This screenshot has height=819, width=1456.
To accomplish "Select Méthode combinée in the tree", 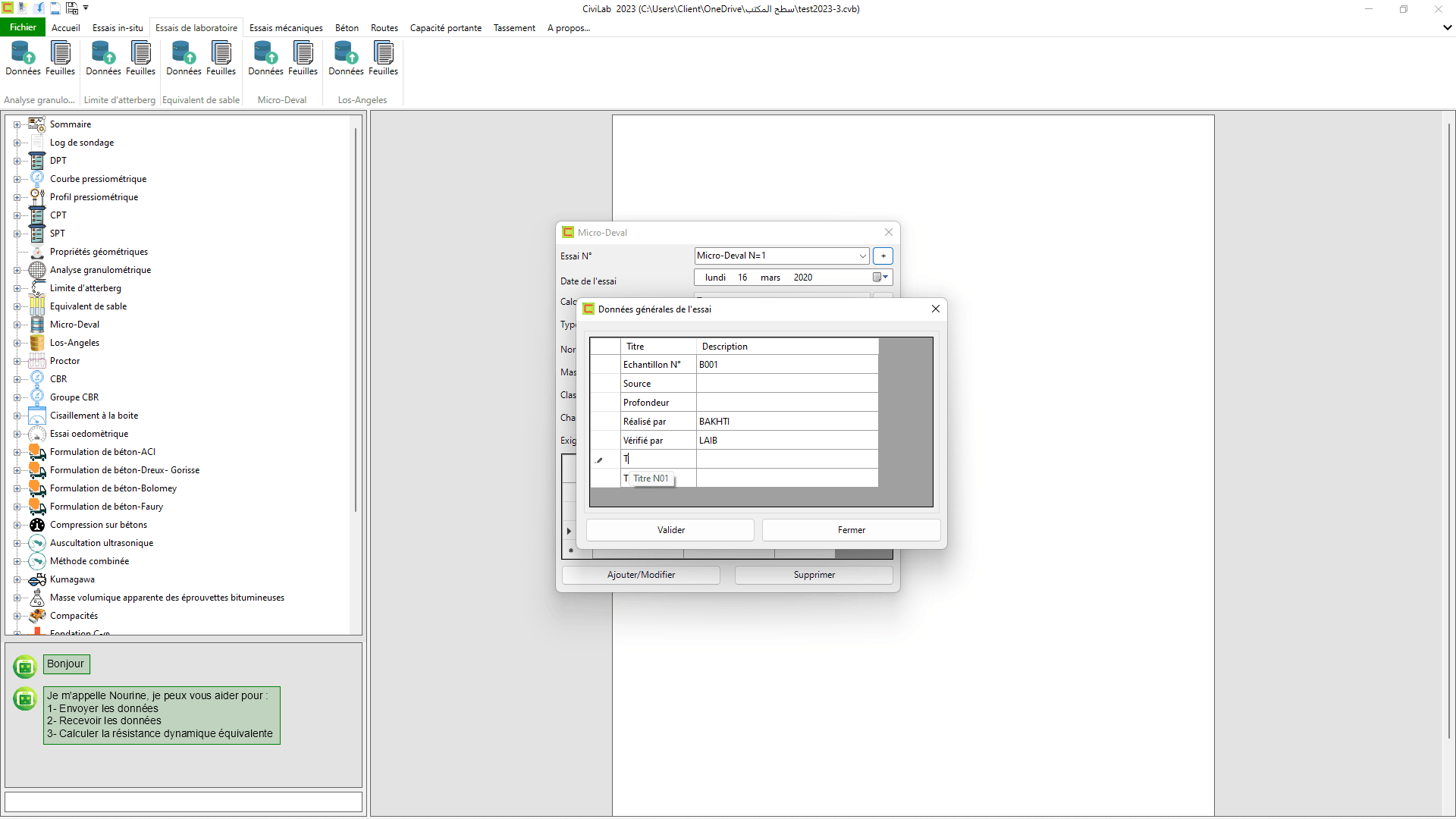I will (89, 561).
